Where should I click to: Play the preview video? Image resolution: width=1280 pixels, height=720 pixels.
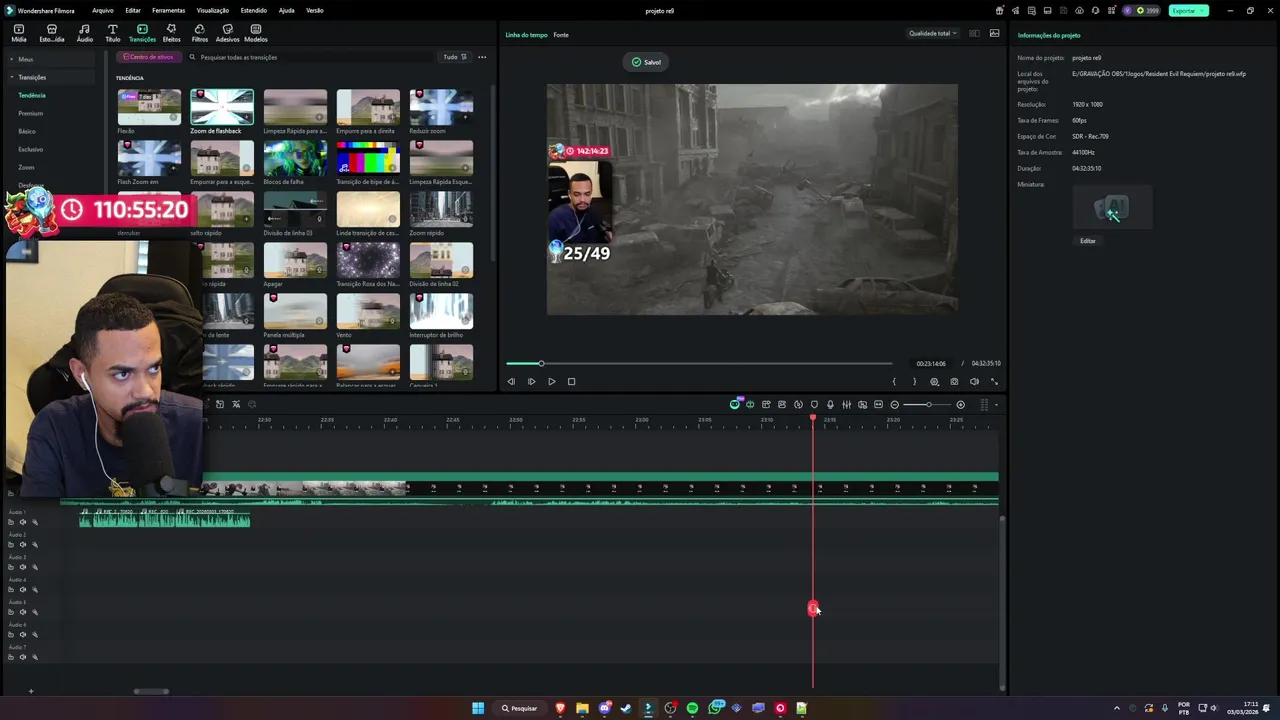click(551, 381)
